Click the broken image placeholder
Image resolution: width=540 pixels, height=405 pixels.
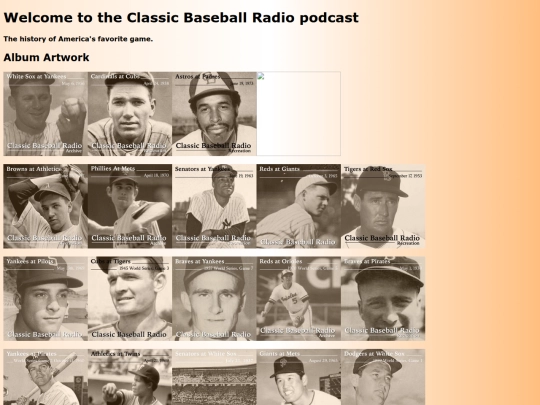click(299, 114)
